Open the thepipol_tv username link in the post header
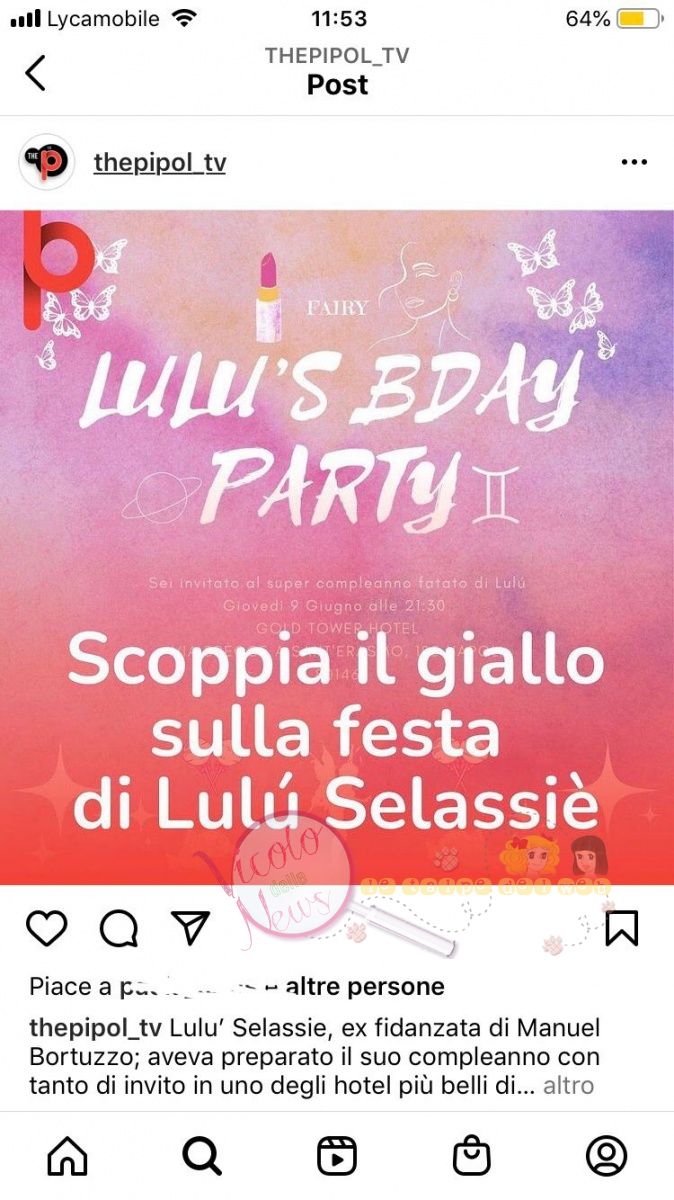The height and width of the screenshot is (1200, 674). coord(160,163)
